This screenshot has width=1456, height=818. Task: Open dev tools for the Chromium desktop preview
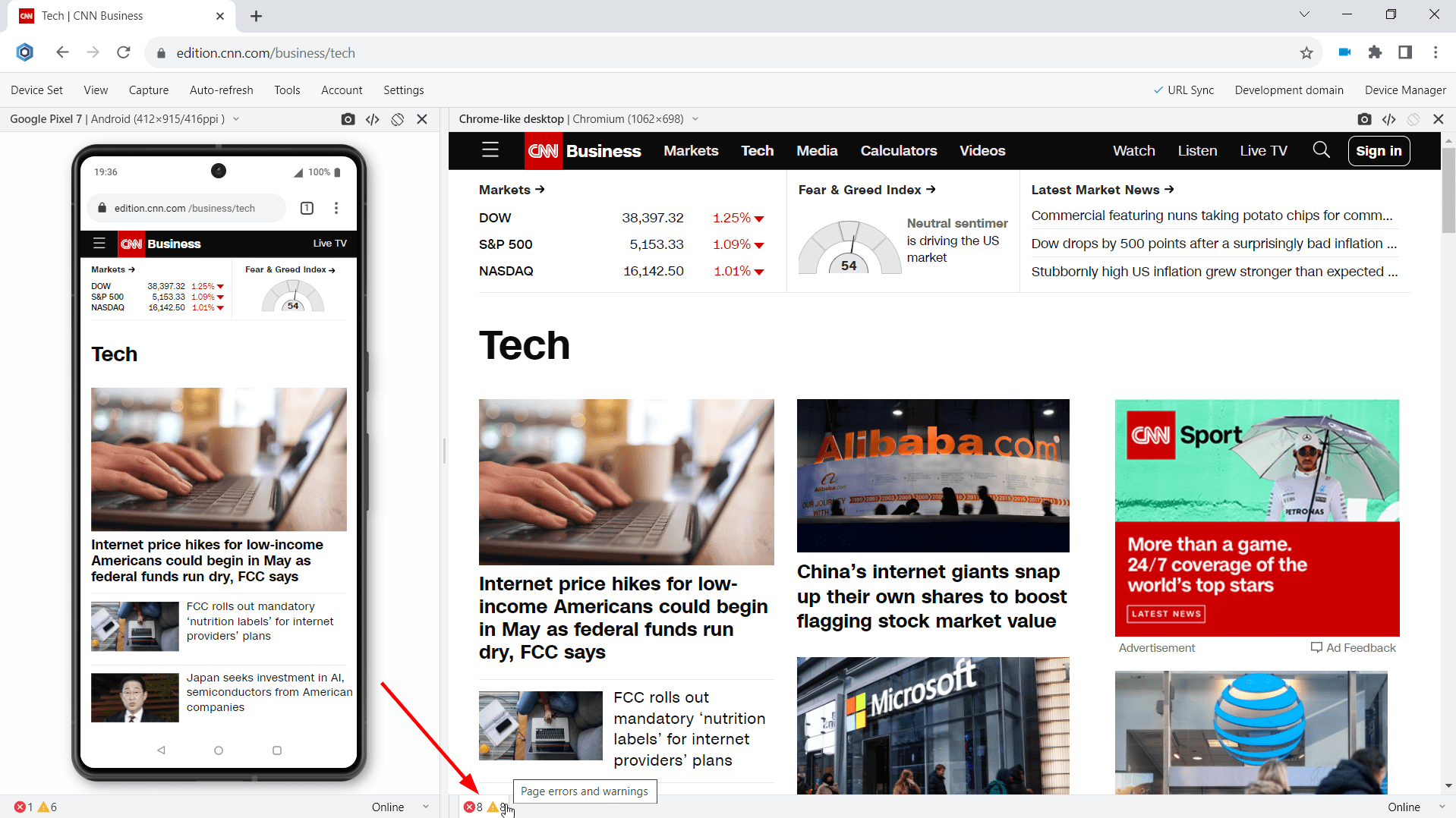[1389, 119]
